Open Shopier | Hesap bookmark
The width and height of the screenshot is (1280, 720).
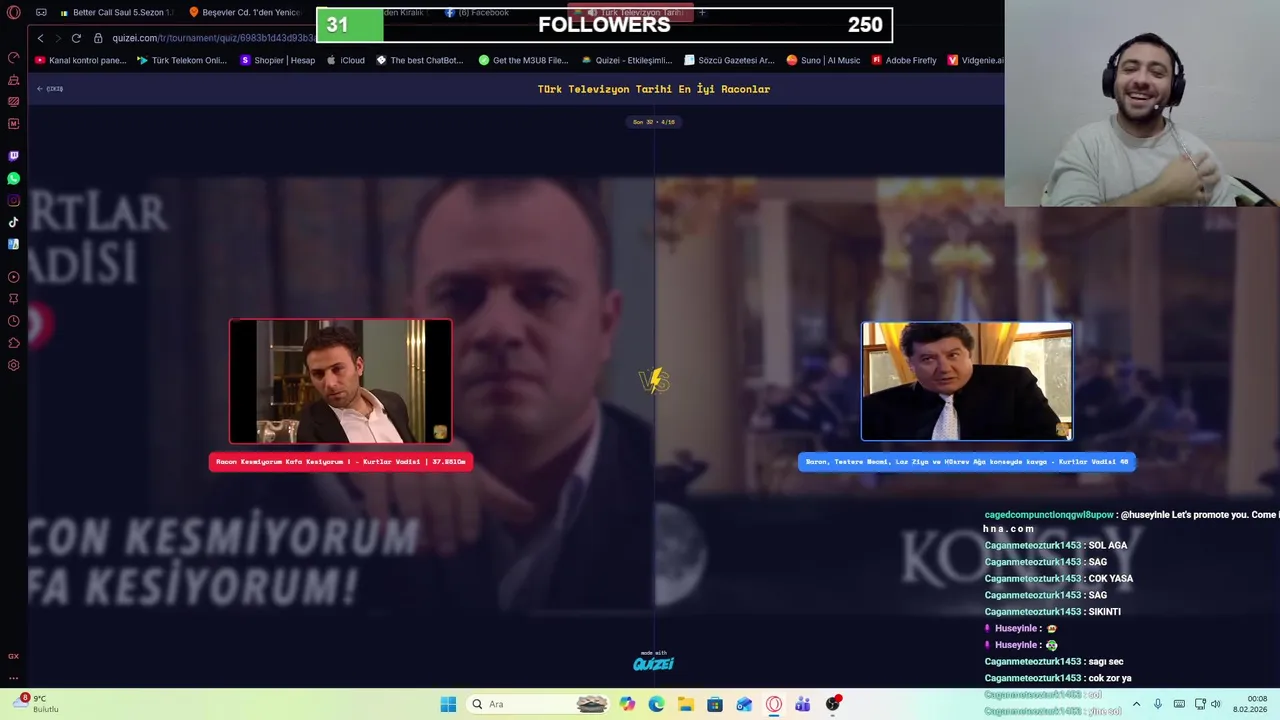click(x=278, y=60)
